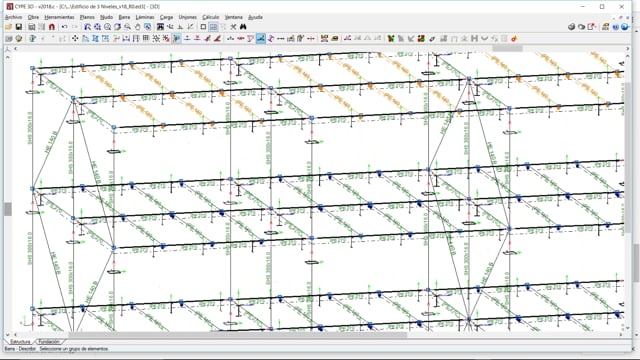Click the binoculars search icon
This screenshot has width=640, height=360.
pos(243,27)
